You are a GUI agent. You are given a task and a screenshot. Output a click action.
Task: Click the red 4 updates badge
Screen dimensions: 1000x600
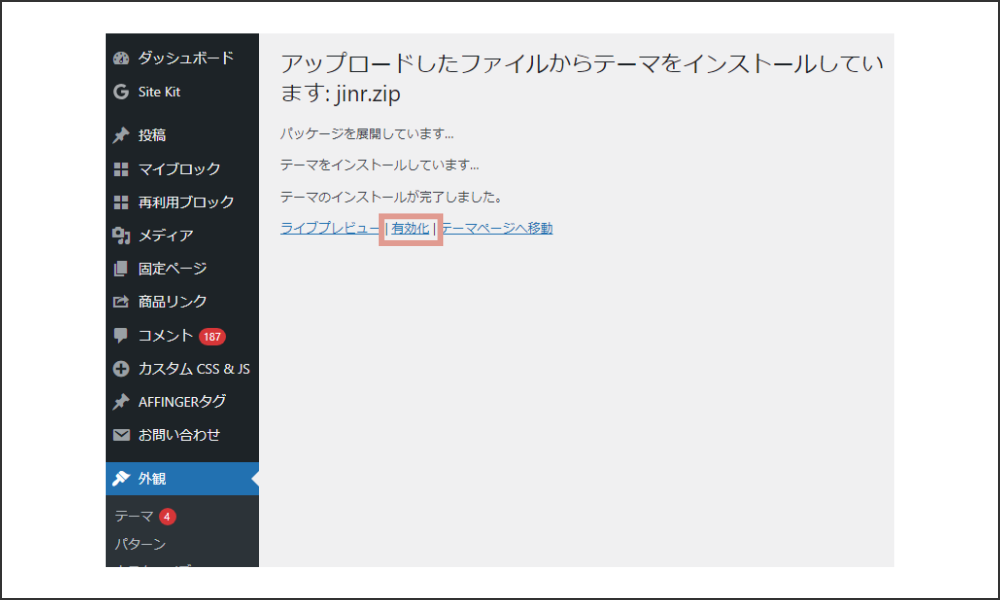click(167, 516)
